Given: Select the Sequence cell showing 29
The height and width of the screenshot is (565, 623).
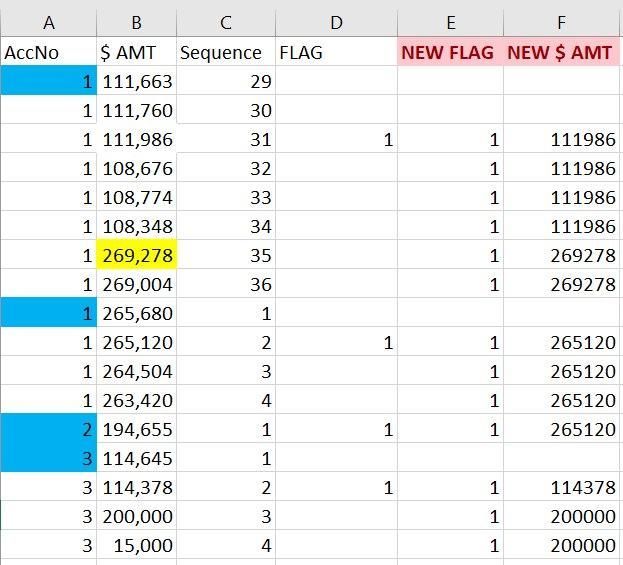Looking at the screenshot, I should (x=226, y=82).
